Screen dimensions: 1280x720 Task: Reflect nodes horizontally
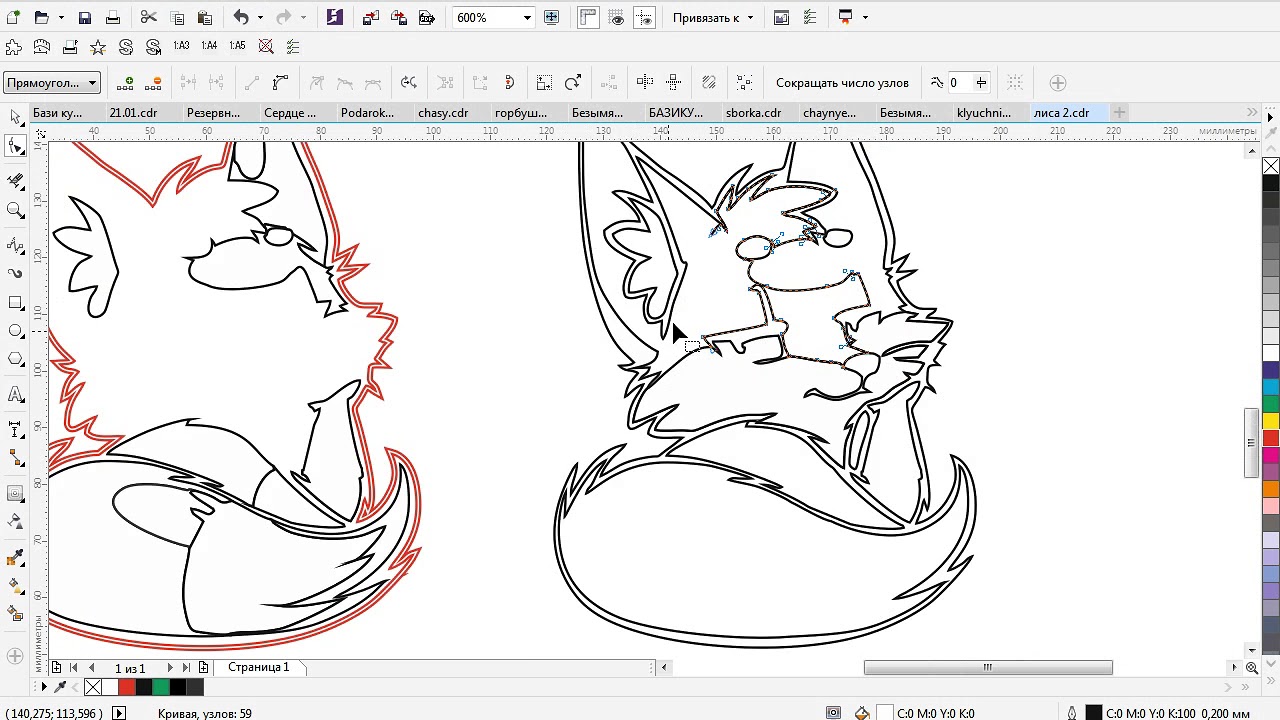click(645, 83)
